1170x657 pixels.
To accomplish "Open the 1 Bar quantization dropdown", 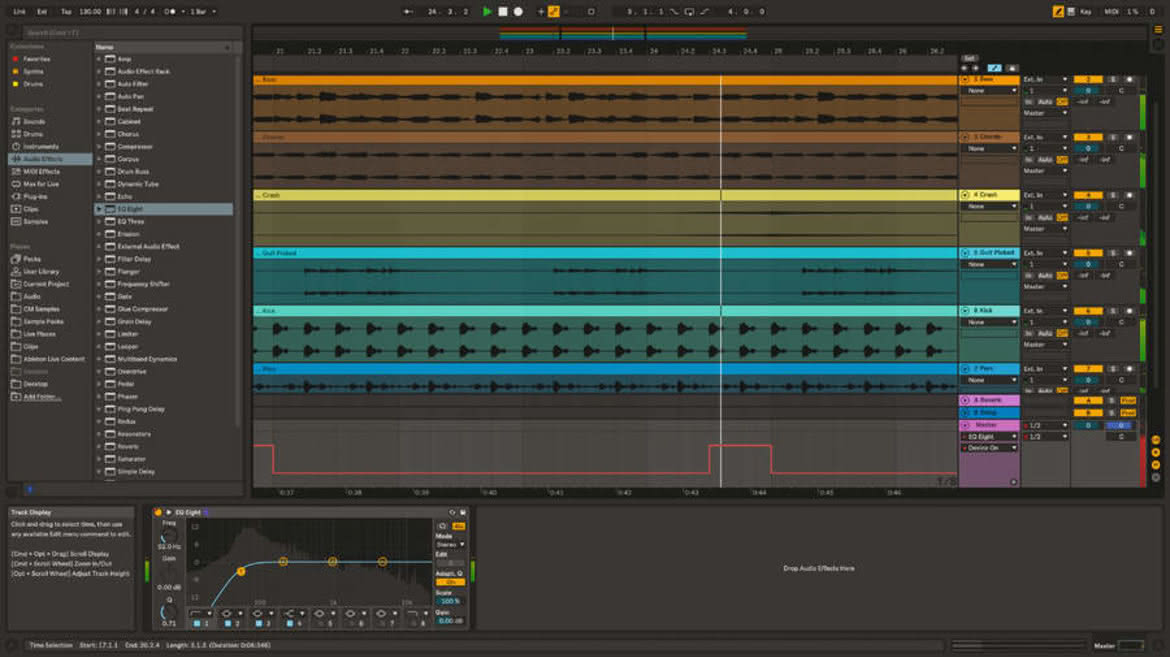I will coord(202,11).
